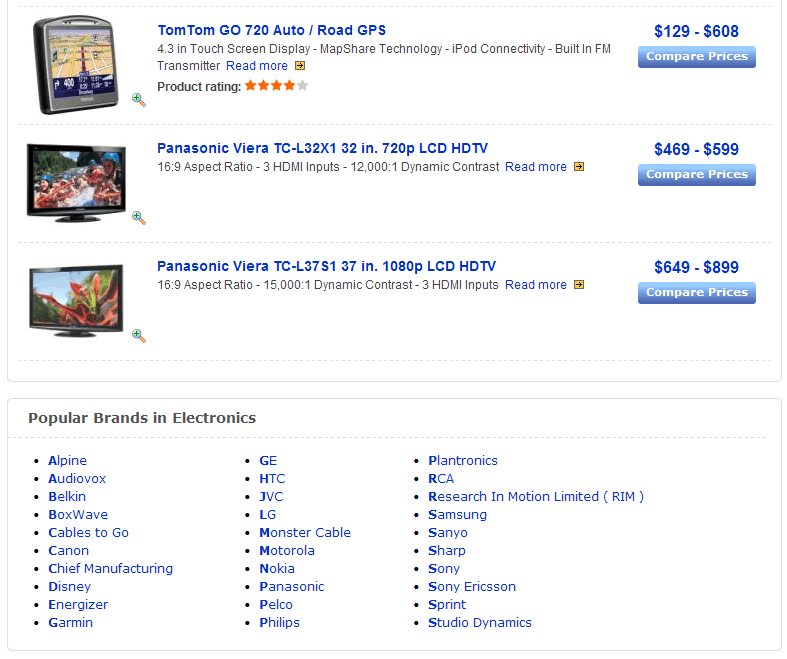Compare Prices for TomTom GO 720
This screenshot has height=659, width=787.
(x=697, y=57)
